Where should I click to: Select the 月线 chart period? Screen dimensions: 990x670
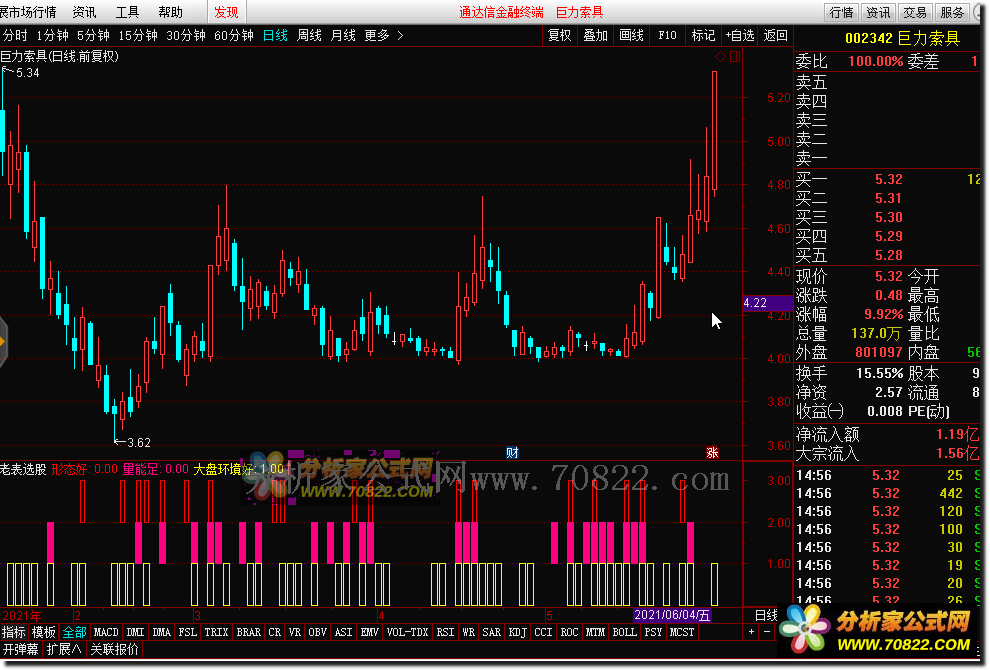[x=343, y=35]
